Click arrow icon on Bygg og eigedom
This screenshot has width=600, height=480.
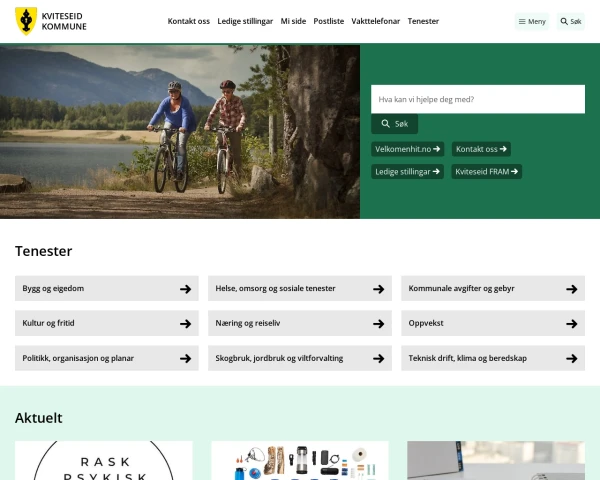coord(185,289)
